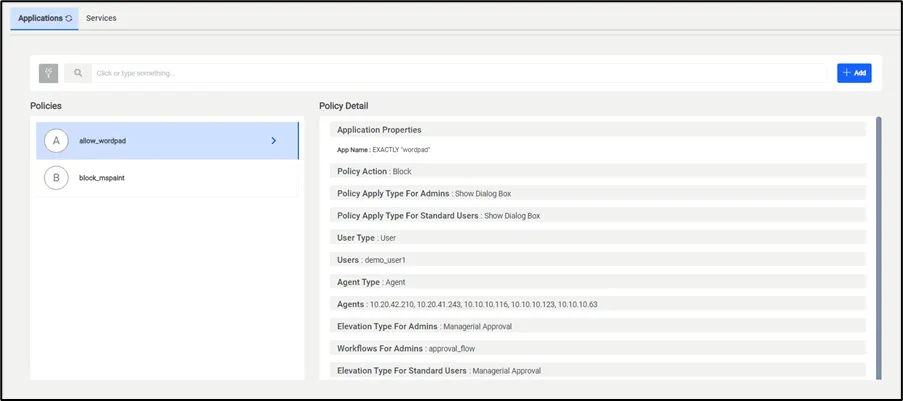The width and height of the screenshot is (903, 401).
Task: Click Policy Apply Type For Admins row
Action: (598, 194)
